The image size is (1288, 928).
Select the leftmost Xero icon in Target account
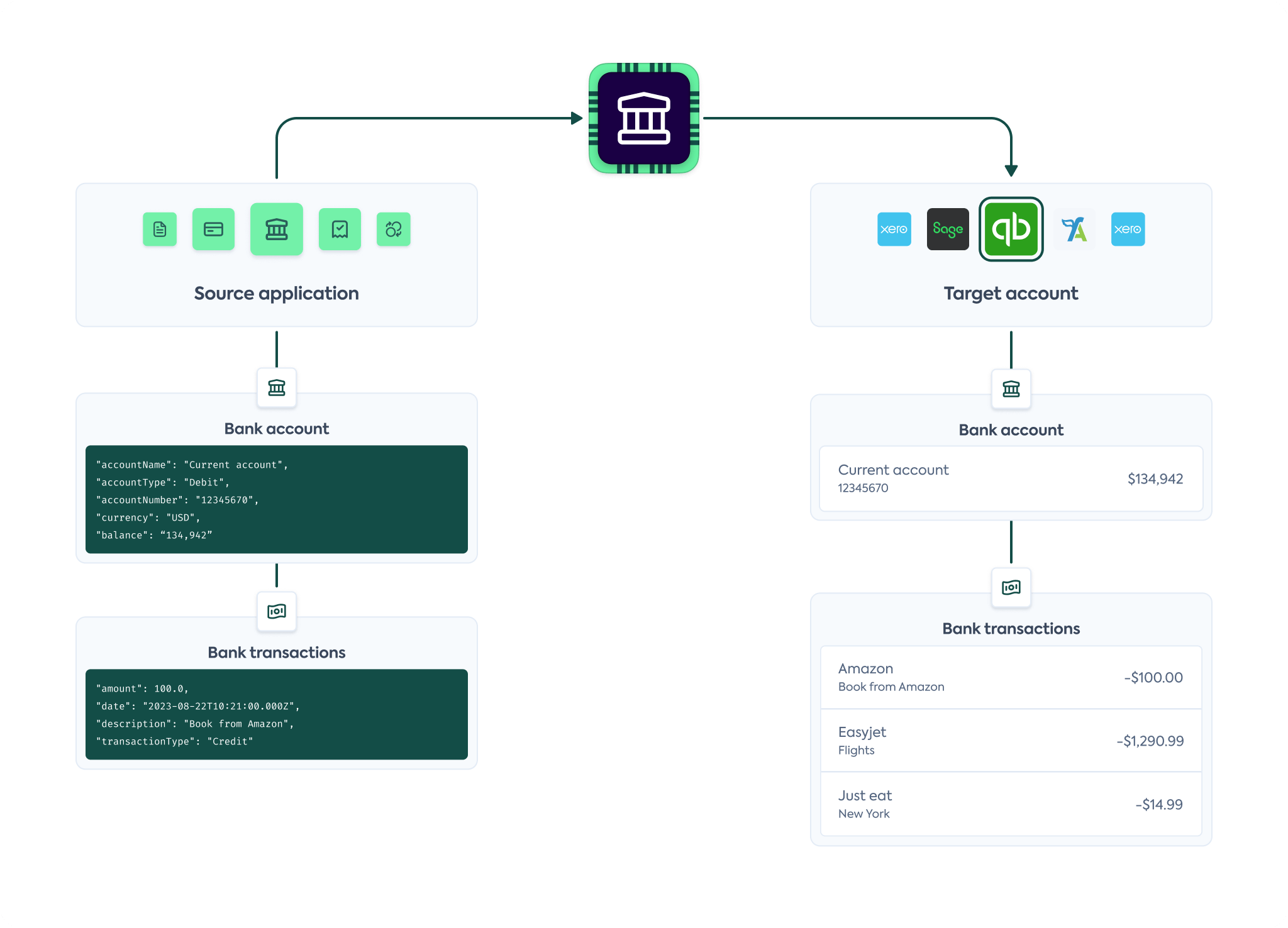tap(894, 229)
